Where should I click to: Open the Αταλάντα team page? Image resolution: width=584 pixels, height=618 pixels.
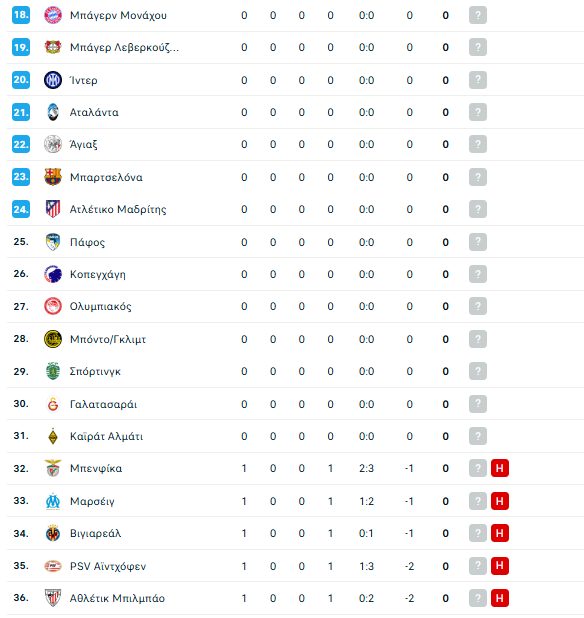pos(94,112)
